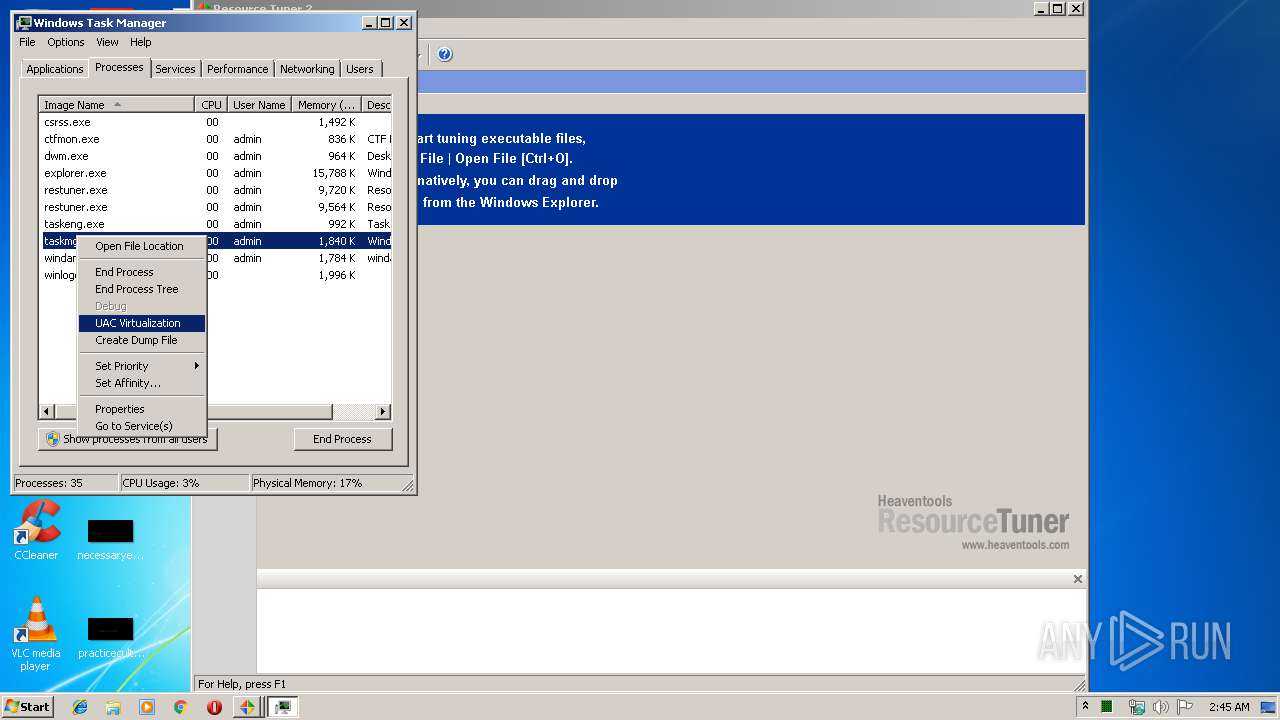Choose End Process in context menu
Image resolution: width=1280 pixels, height=720 pixels.
point(141,272)
